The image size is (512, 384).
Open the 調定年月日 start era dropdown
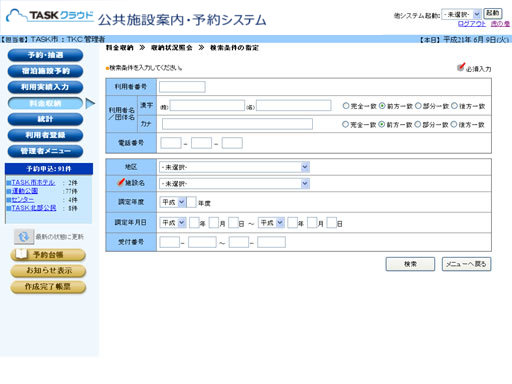pos(173,223)
